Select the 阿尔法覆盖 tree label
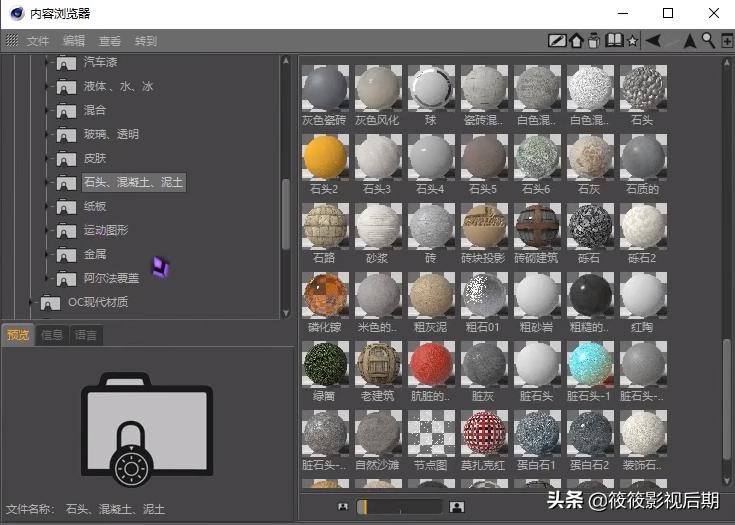Screen dimensions: 735x525 (x=112, y=278)
